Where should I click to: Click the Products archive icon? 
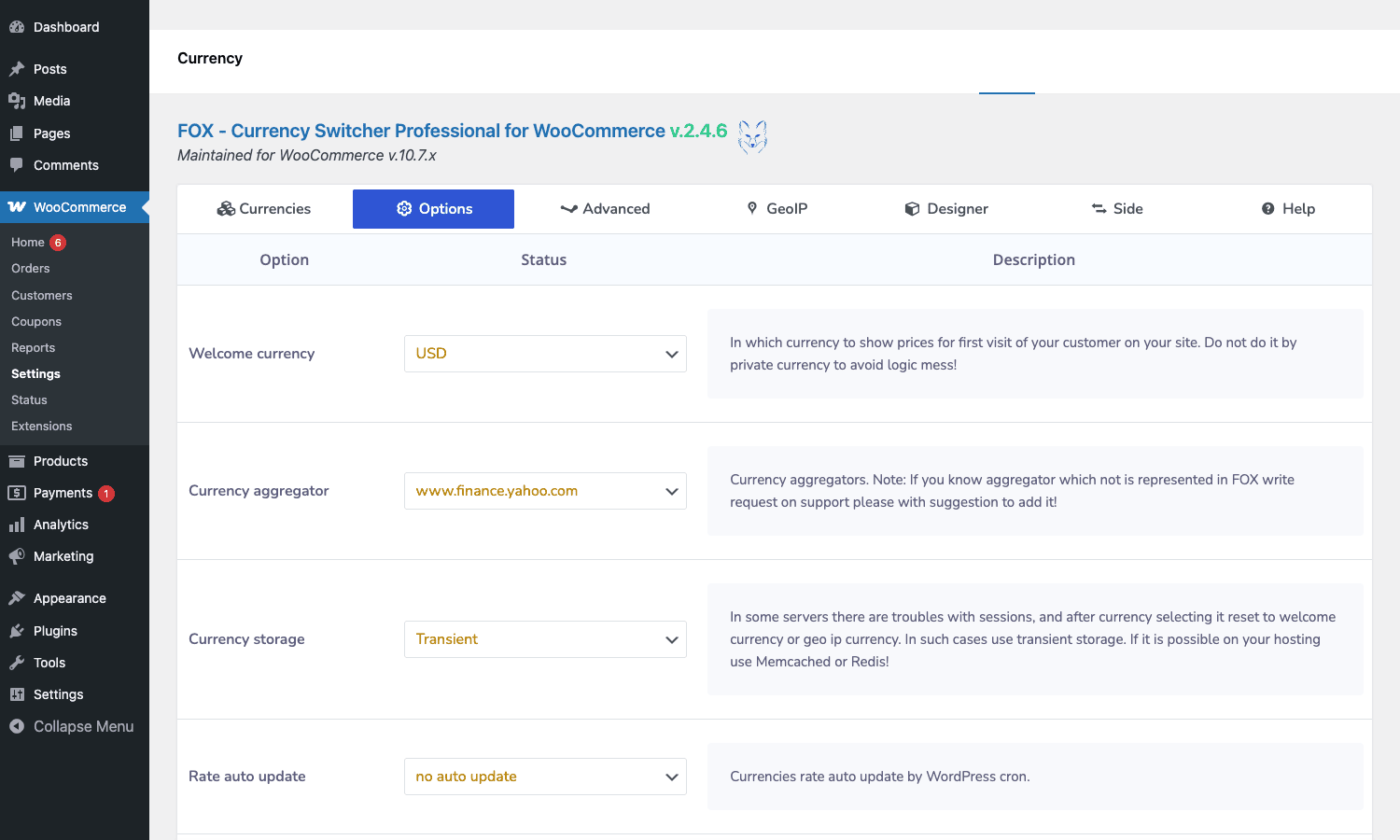click(17, 461)
